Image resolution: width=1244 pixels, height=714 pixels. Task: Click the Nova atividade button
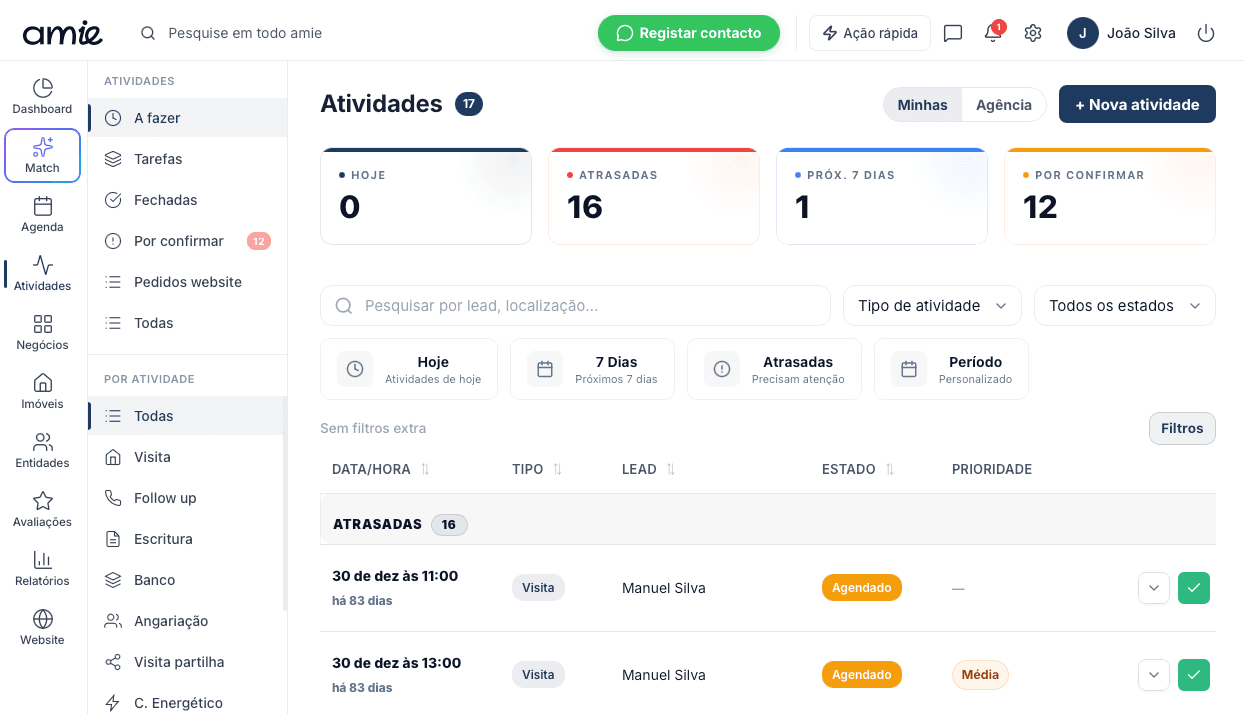1137,105
